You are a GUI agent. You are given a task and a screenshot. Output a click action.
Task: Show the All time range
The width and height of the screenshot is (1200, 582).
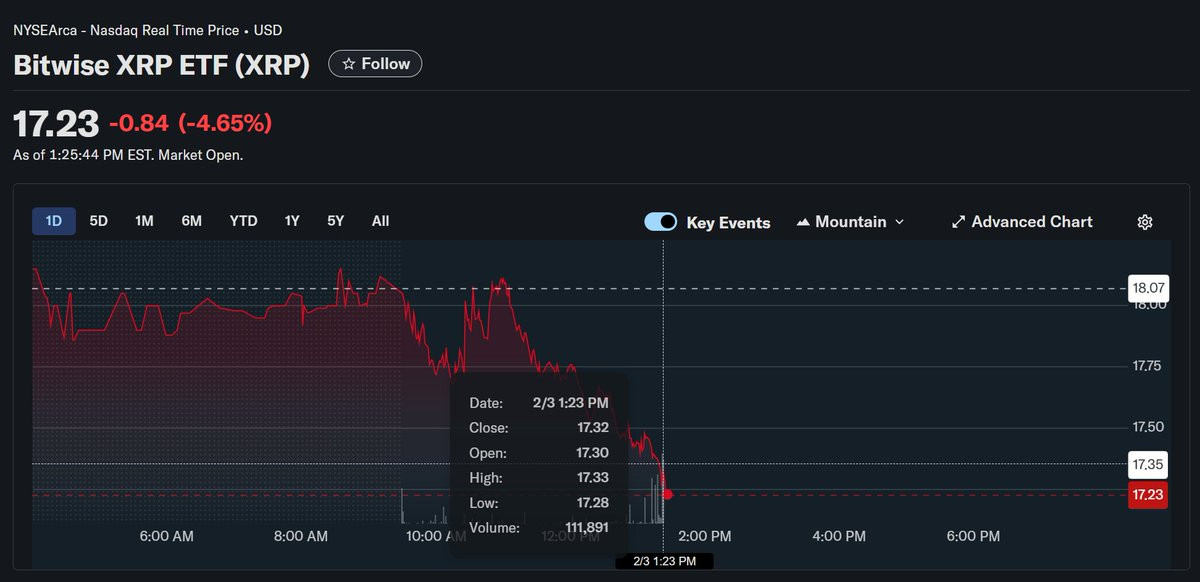pos(380,221)
